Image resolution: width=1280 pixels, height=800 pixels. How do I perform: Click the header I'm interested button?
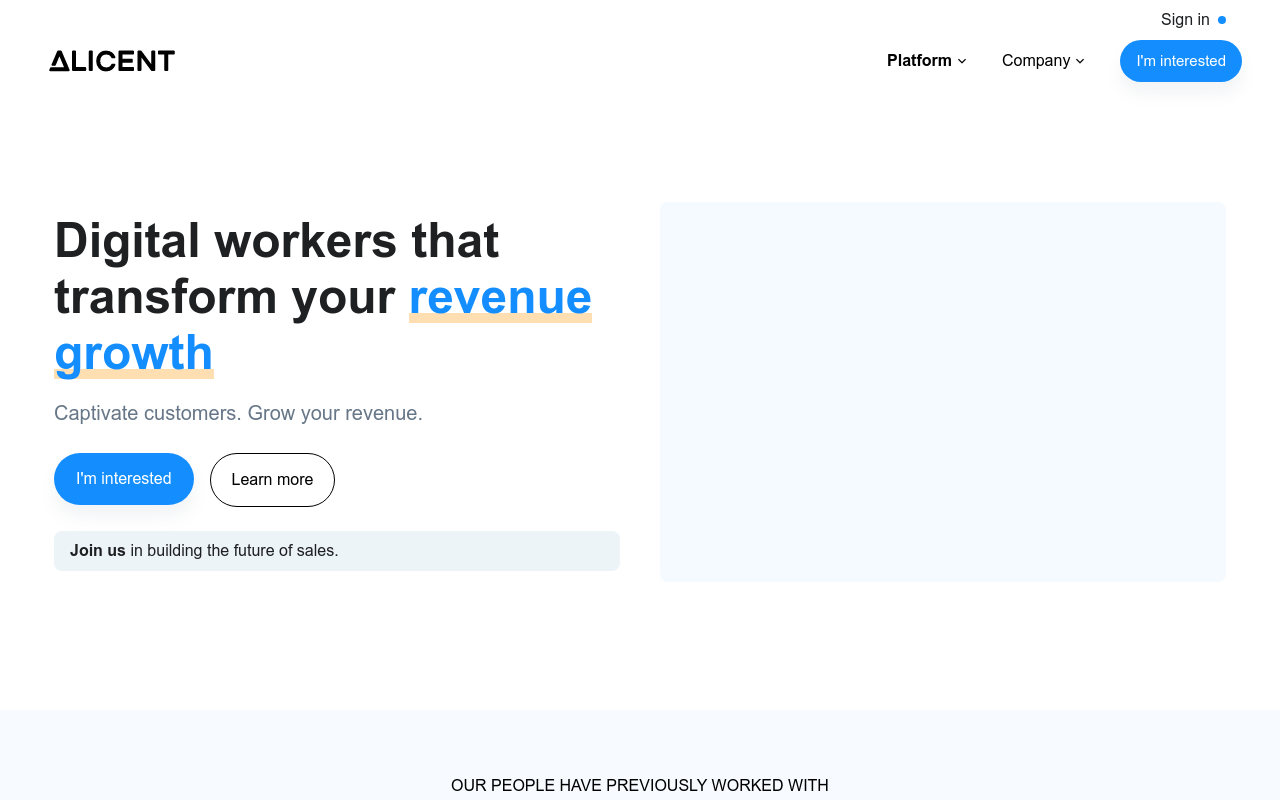(1181, 61)
